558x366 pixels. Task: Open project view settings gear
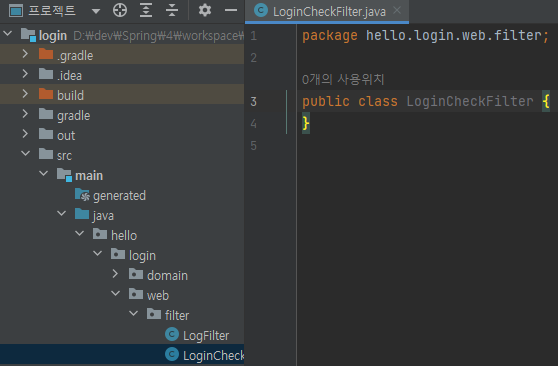(x=205, y=10)
